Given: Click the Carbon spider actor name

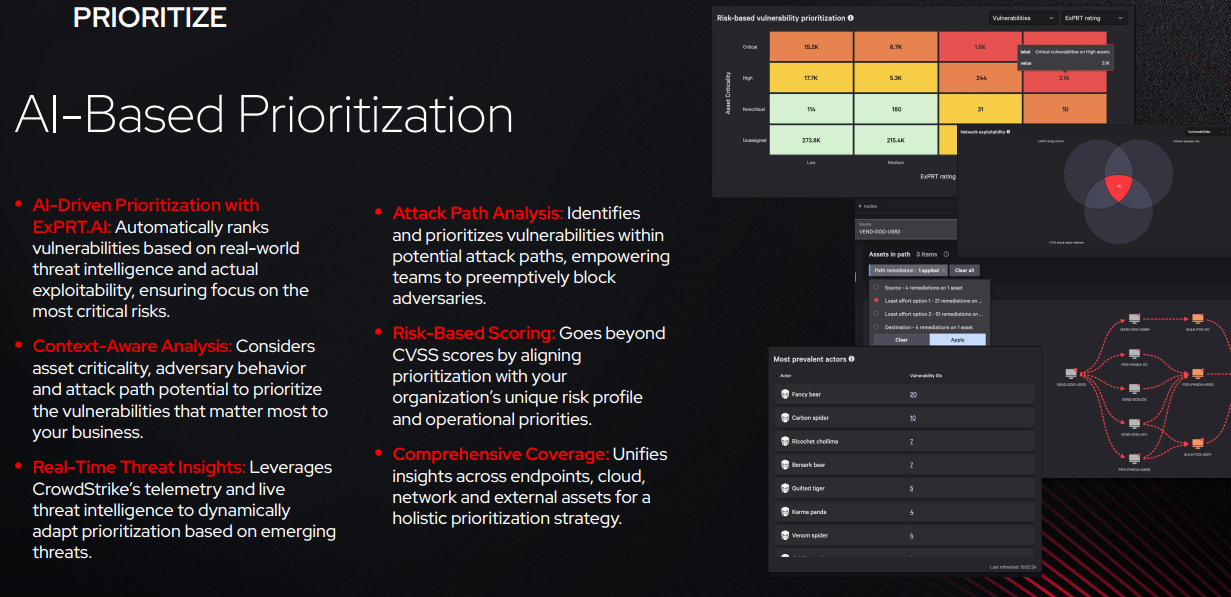Looking at the screenshot, I should pos(810,418).
